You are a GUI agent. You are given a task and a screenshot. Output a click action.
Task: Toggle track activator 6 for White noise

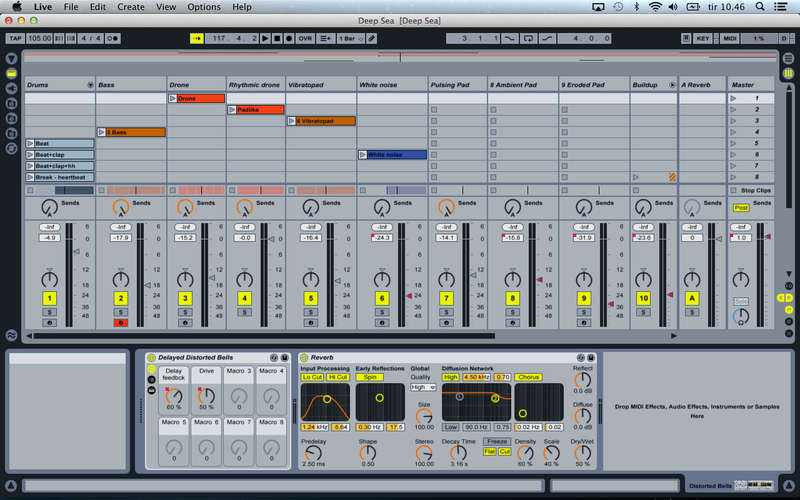click(x=382, y=298)
